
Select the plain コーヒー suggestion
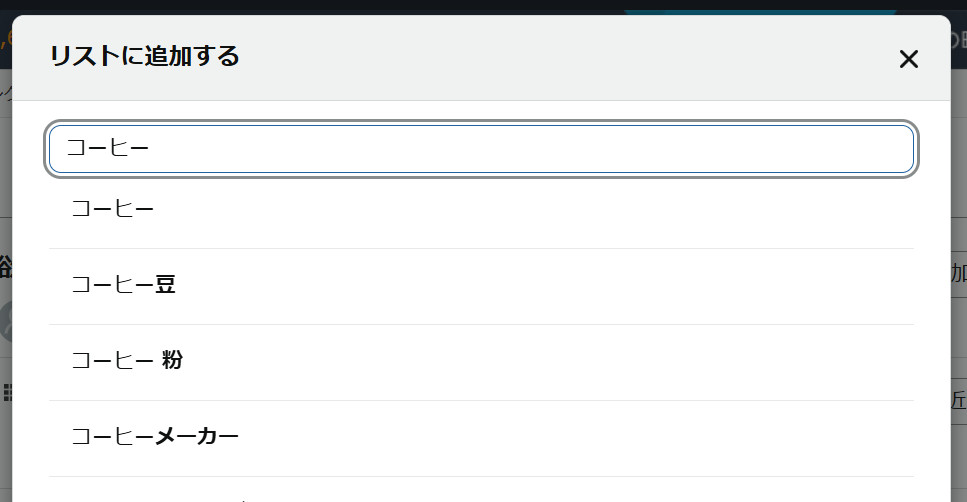(480, 210)
